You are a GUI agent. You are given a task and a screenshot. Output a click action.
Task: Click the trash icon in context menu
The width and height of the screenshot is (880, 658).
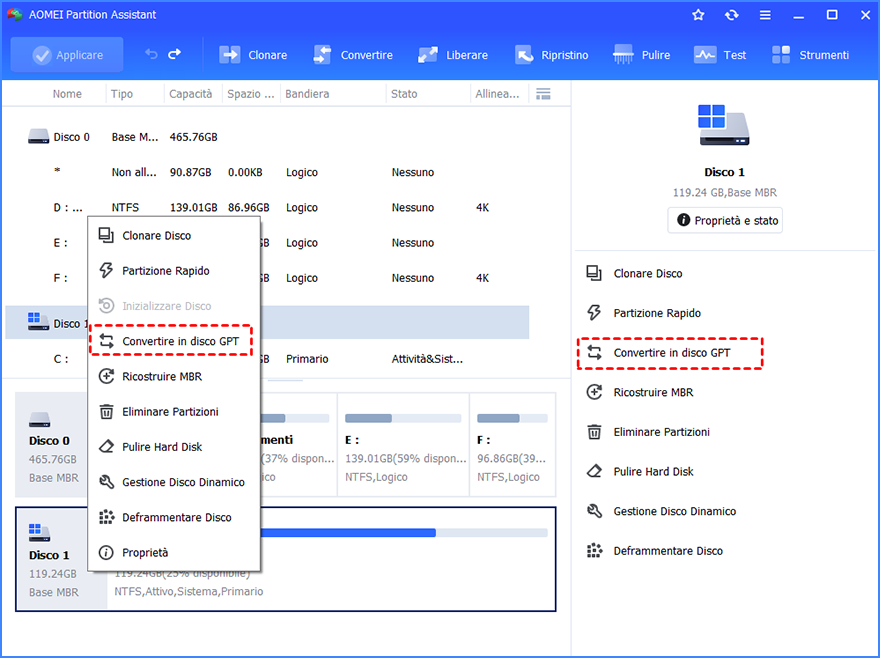(x=106, y=412)
